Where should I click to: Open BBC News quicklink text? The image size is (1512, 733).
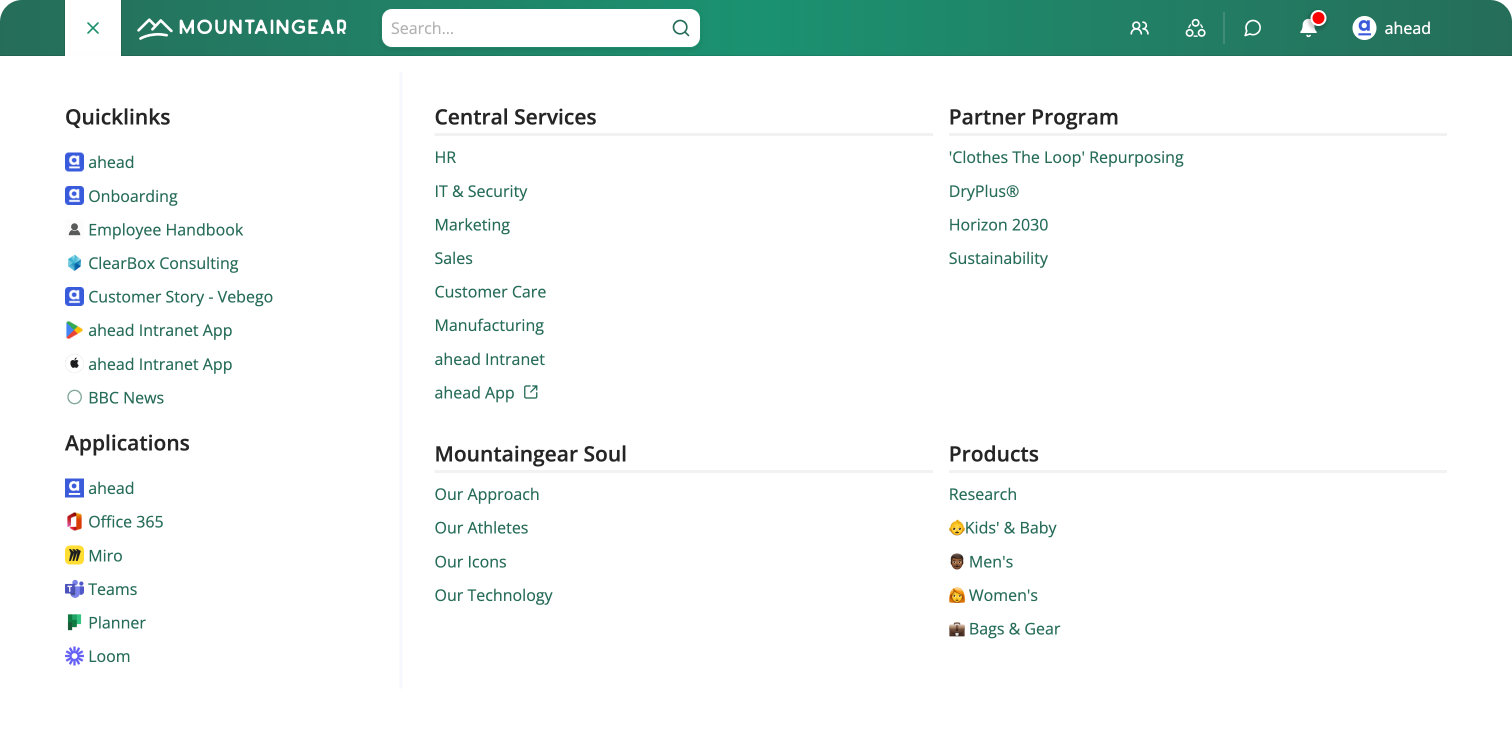click(126, 397)
